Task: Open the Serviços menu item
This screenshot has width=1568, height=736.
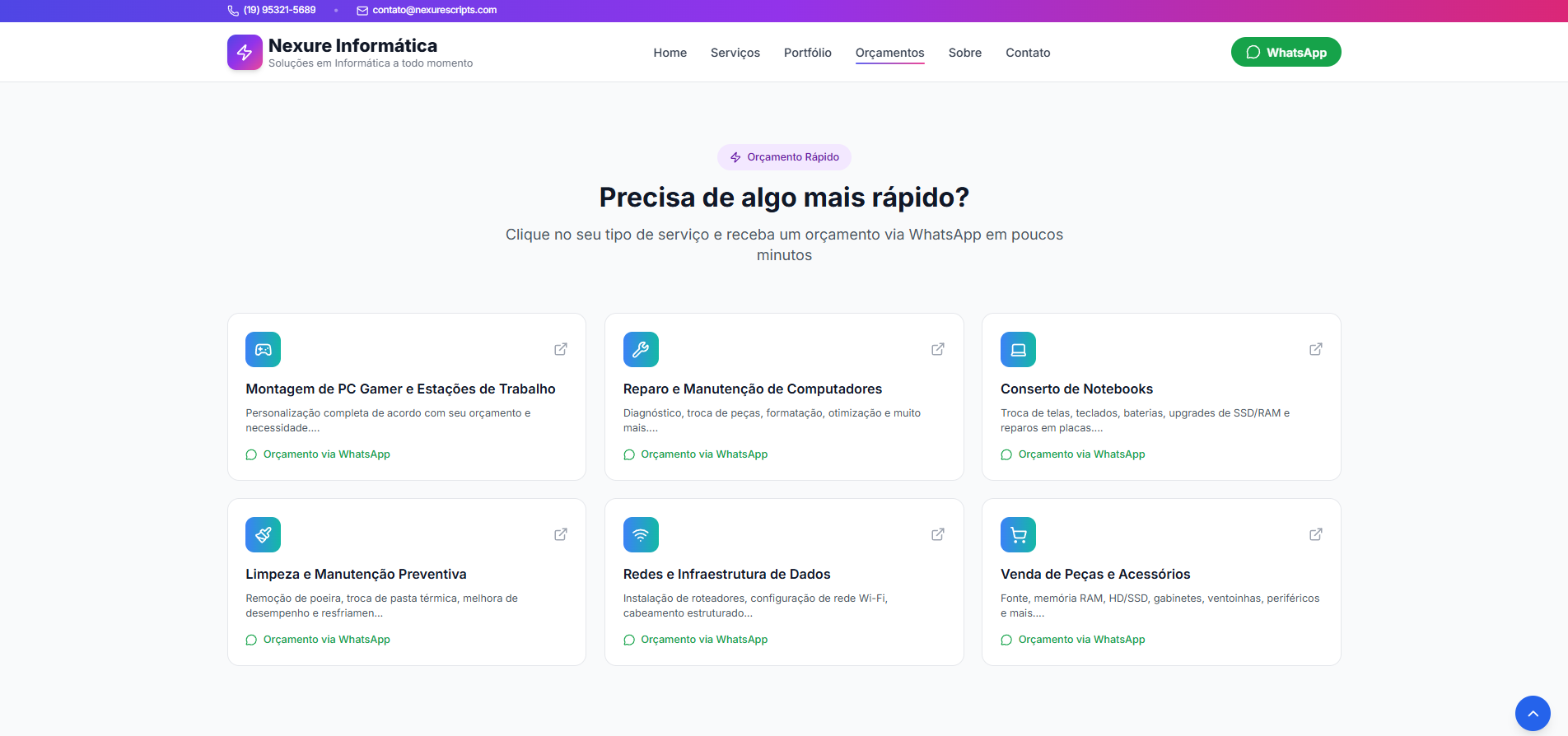Action: coord(735,53)
